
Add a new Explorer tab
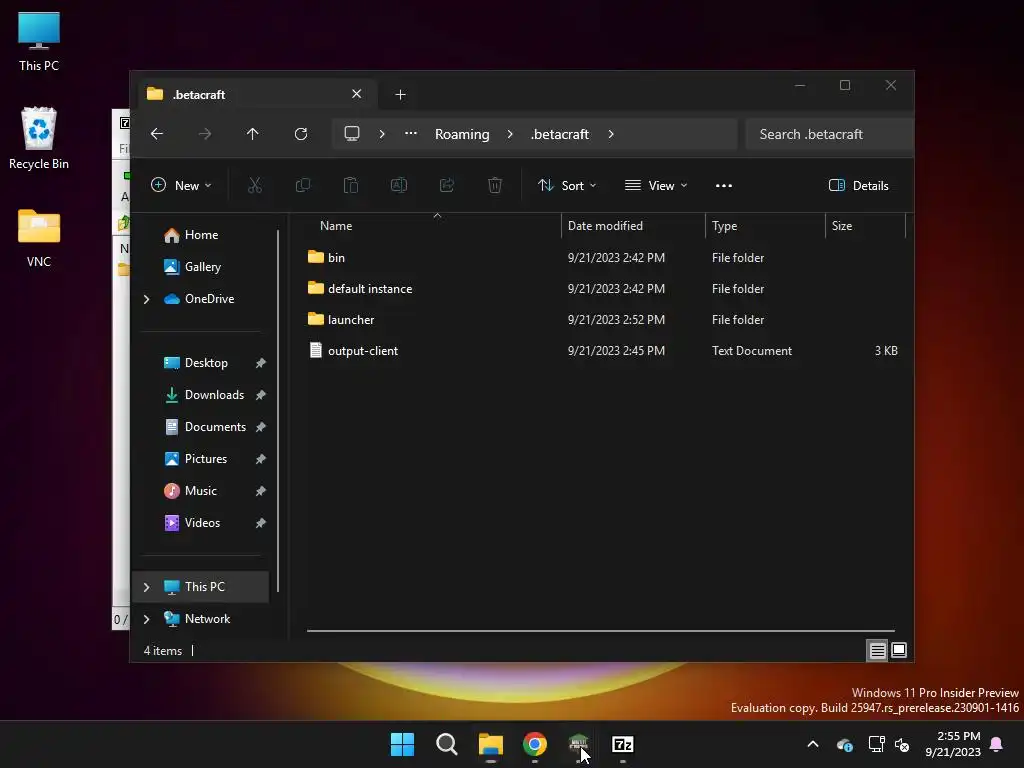[400, 95]
